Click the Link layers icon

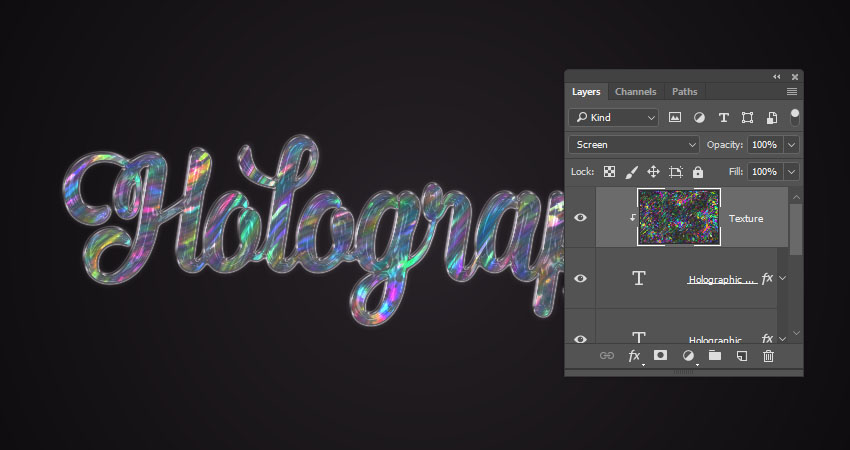coord(607,356)
